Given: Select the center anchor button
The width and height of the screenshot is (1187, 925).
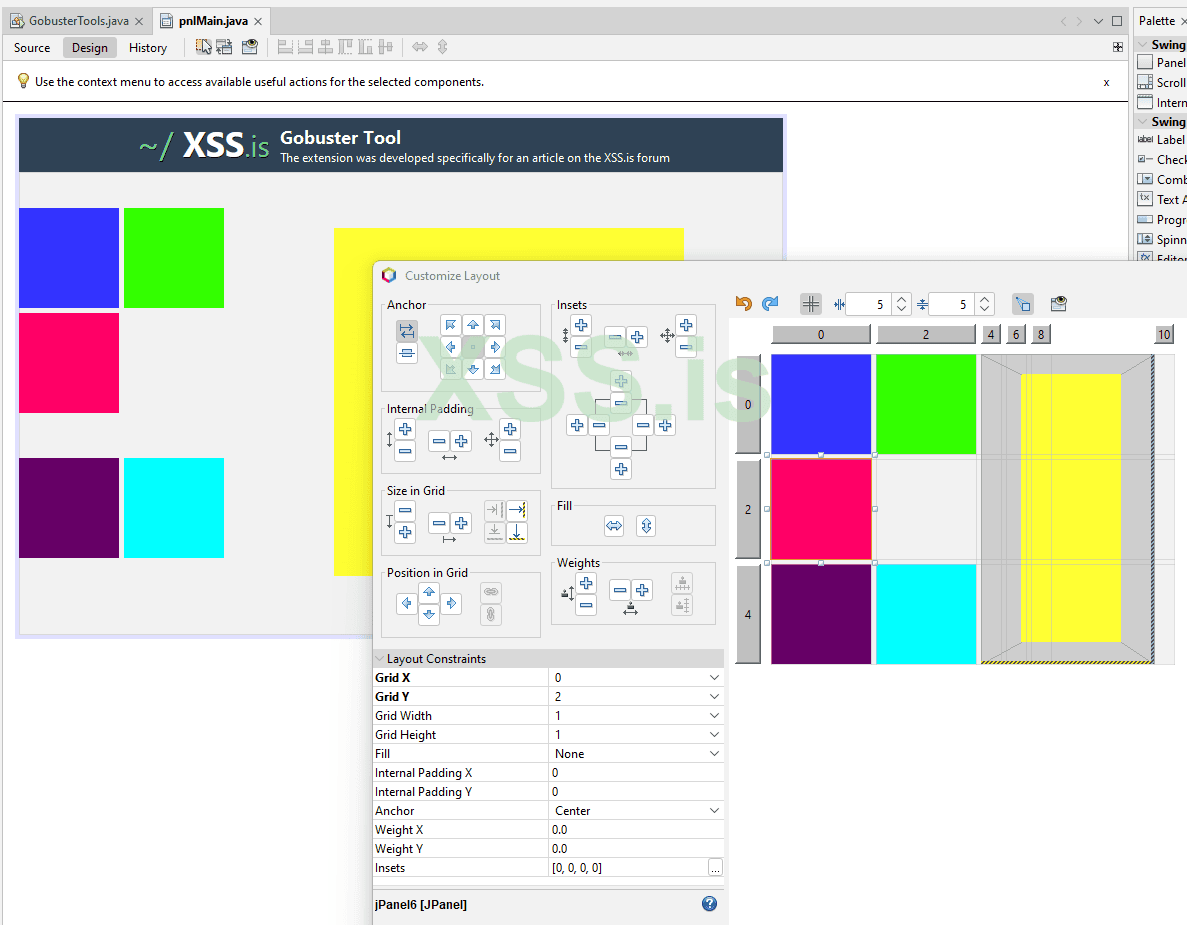Looking at the screenshot, I should [473, 347].
